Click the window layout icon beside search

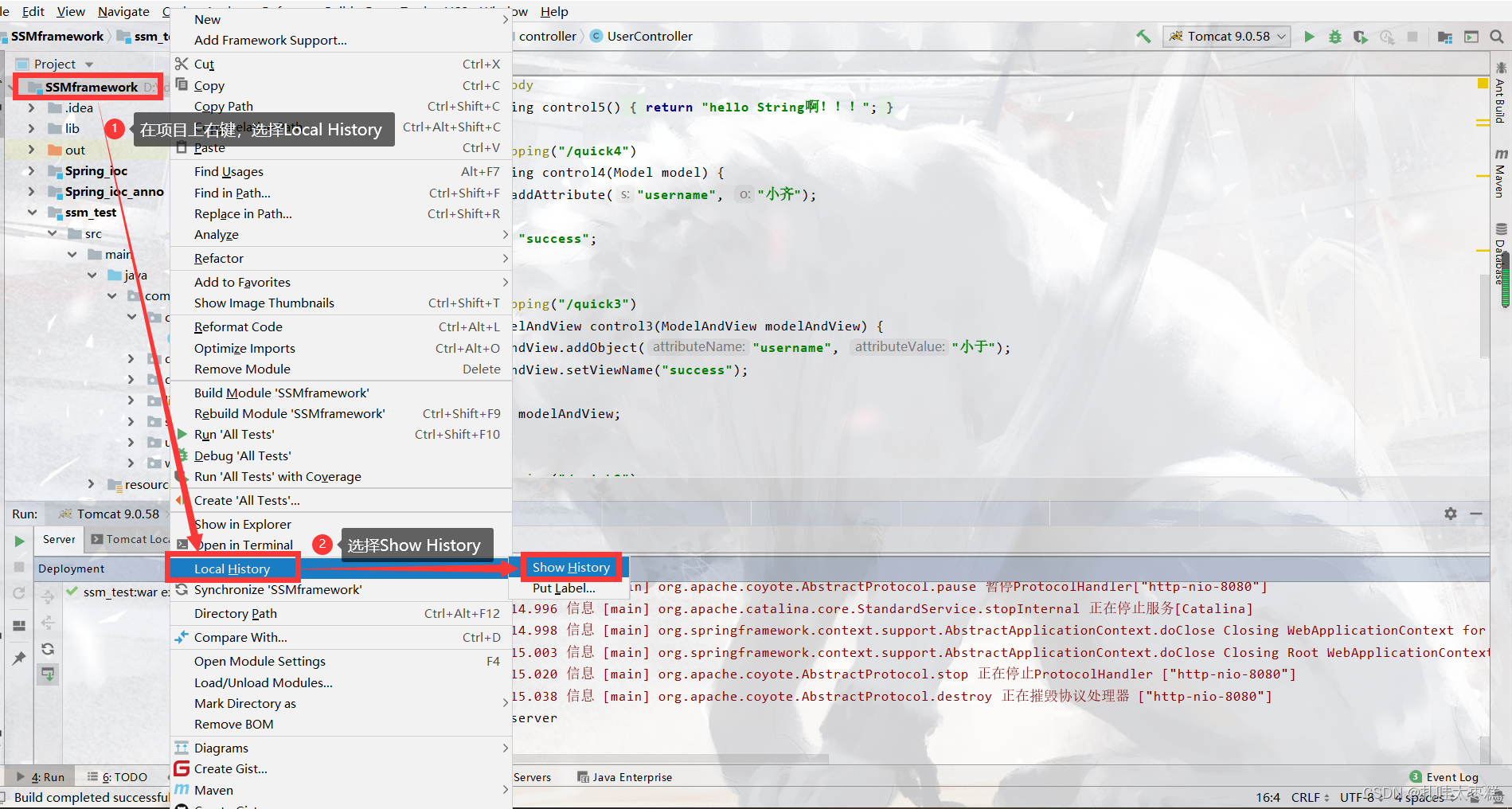click(x=1471, y=37)
